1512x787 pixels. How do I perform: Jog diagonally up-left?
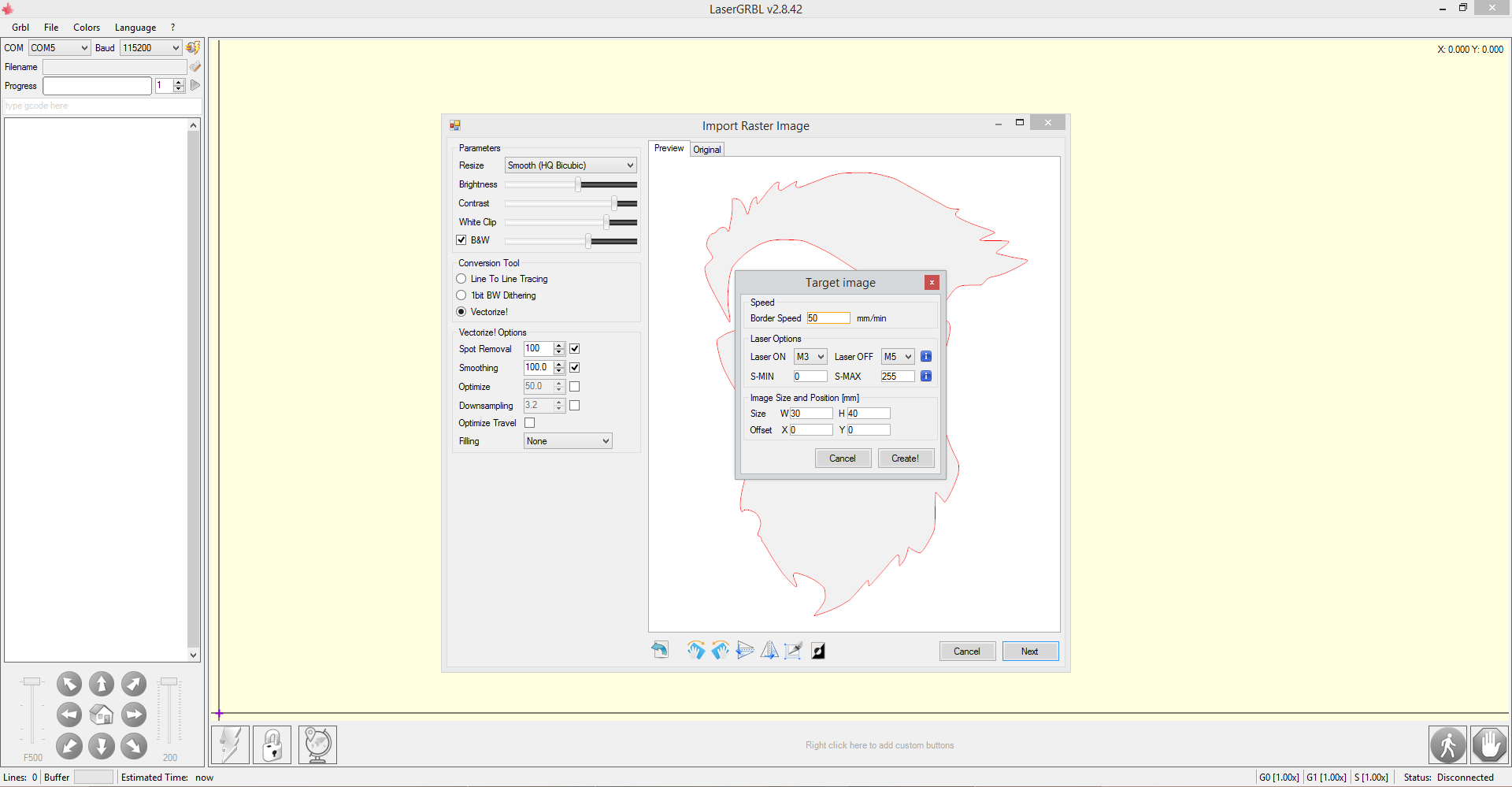tap(69, 684)
